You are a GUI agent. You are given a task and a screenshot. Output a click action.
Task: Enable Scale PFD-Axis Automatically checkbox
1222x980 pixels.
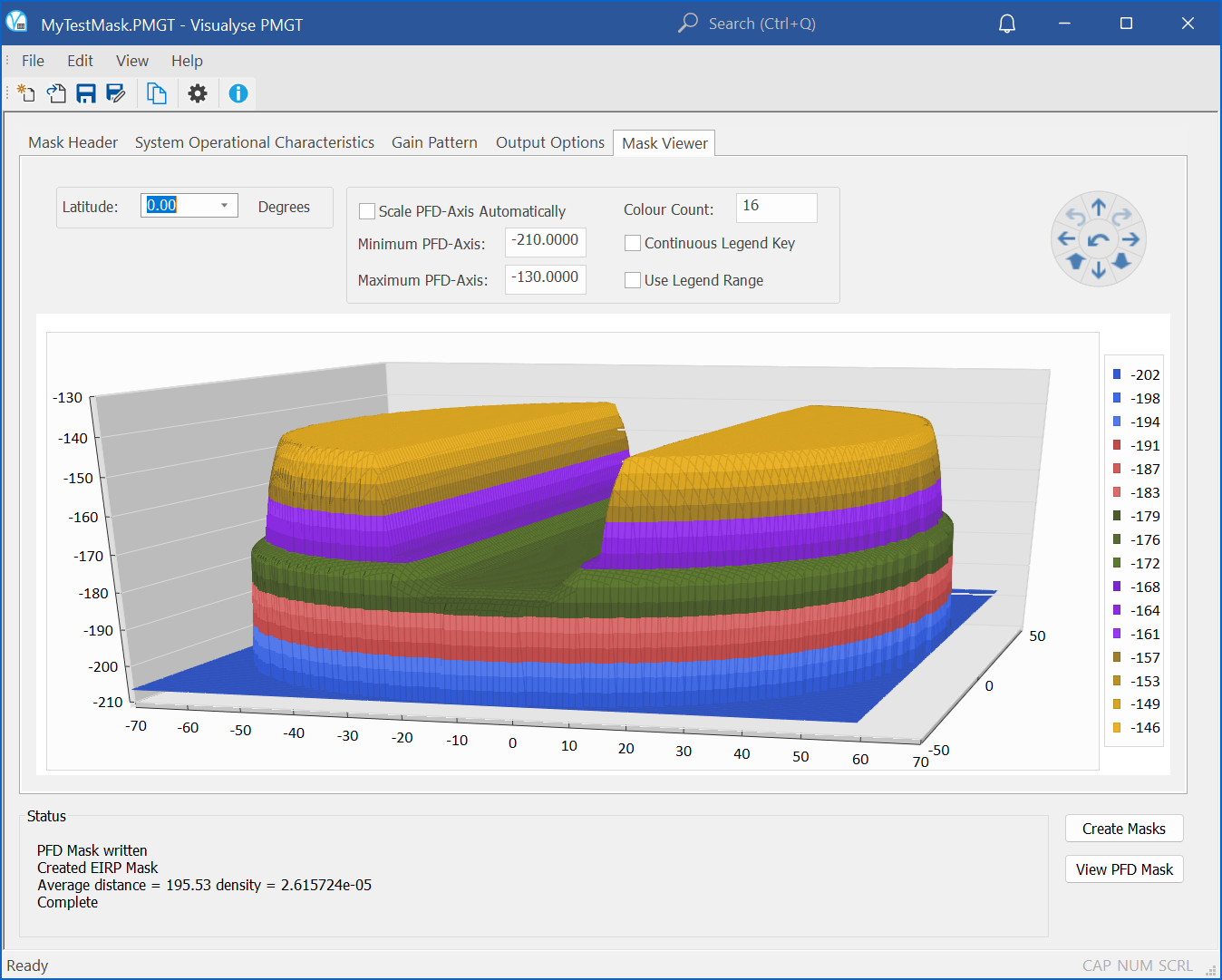click(367, 211)
